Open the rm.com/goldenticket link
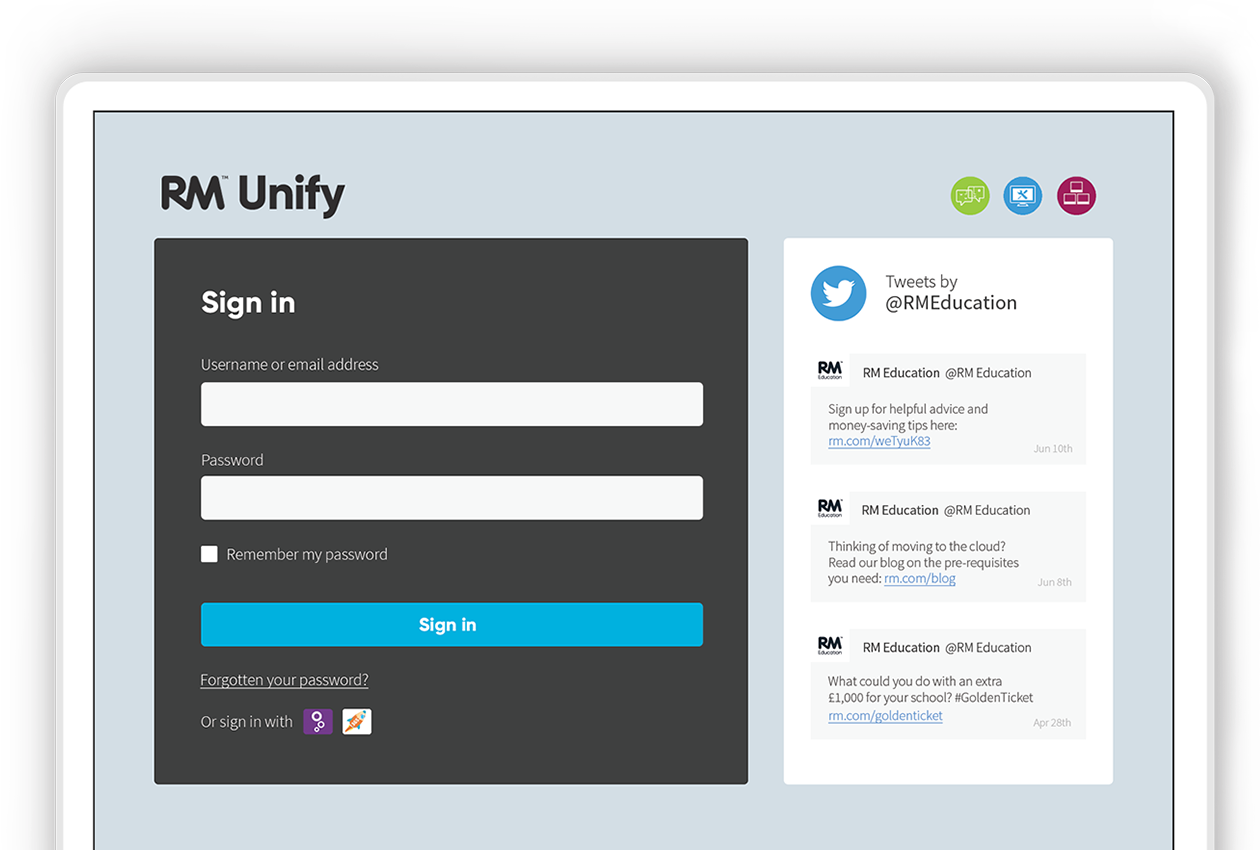This screenshot has width=1260, height=850. click(x=885, y=715)
